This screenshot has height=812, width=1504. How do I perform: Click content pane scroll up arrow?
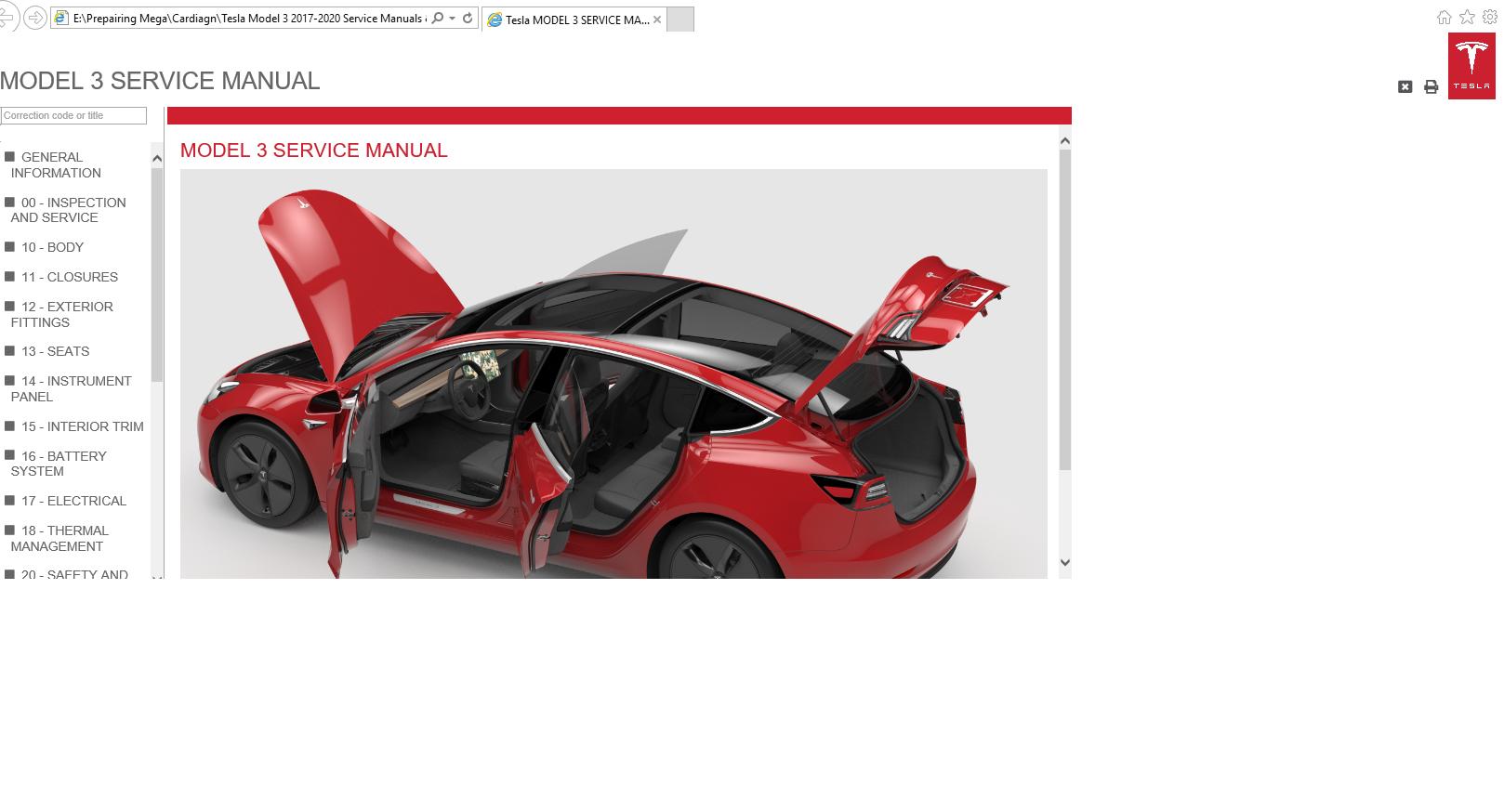tap(1065, 141)
